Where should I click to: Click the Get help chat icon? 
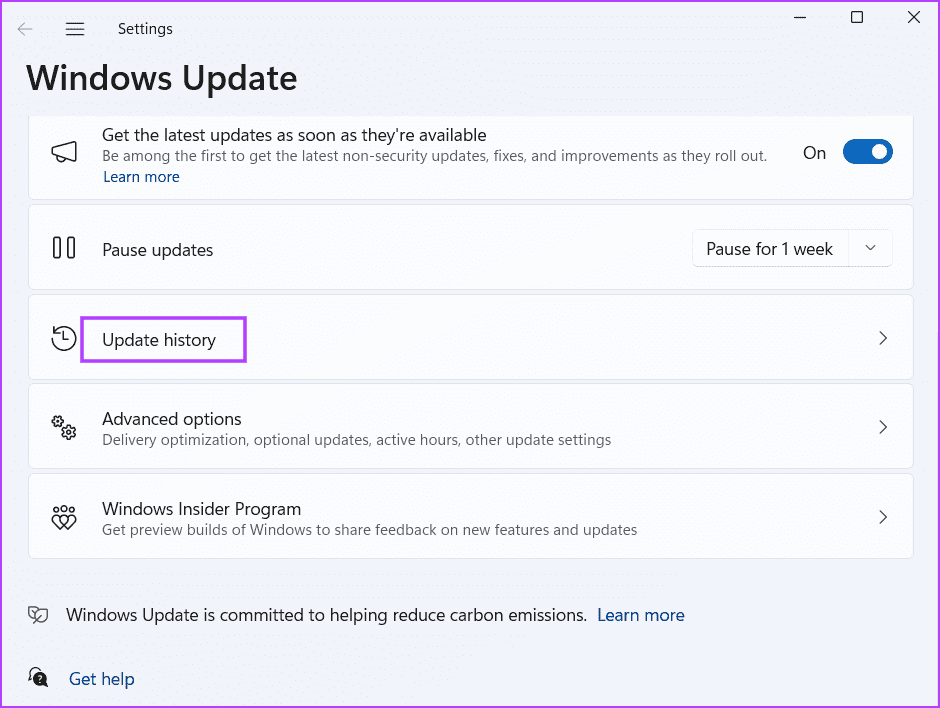(38, 678)
